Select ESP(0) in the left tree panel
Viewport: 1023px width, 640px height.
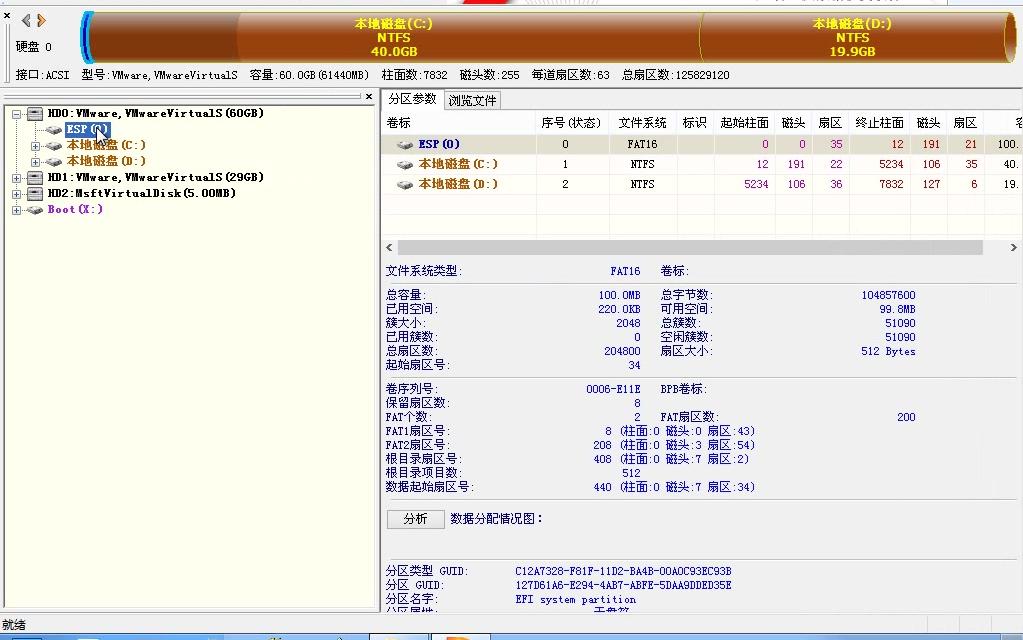85,129
